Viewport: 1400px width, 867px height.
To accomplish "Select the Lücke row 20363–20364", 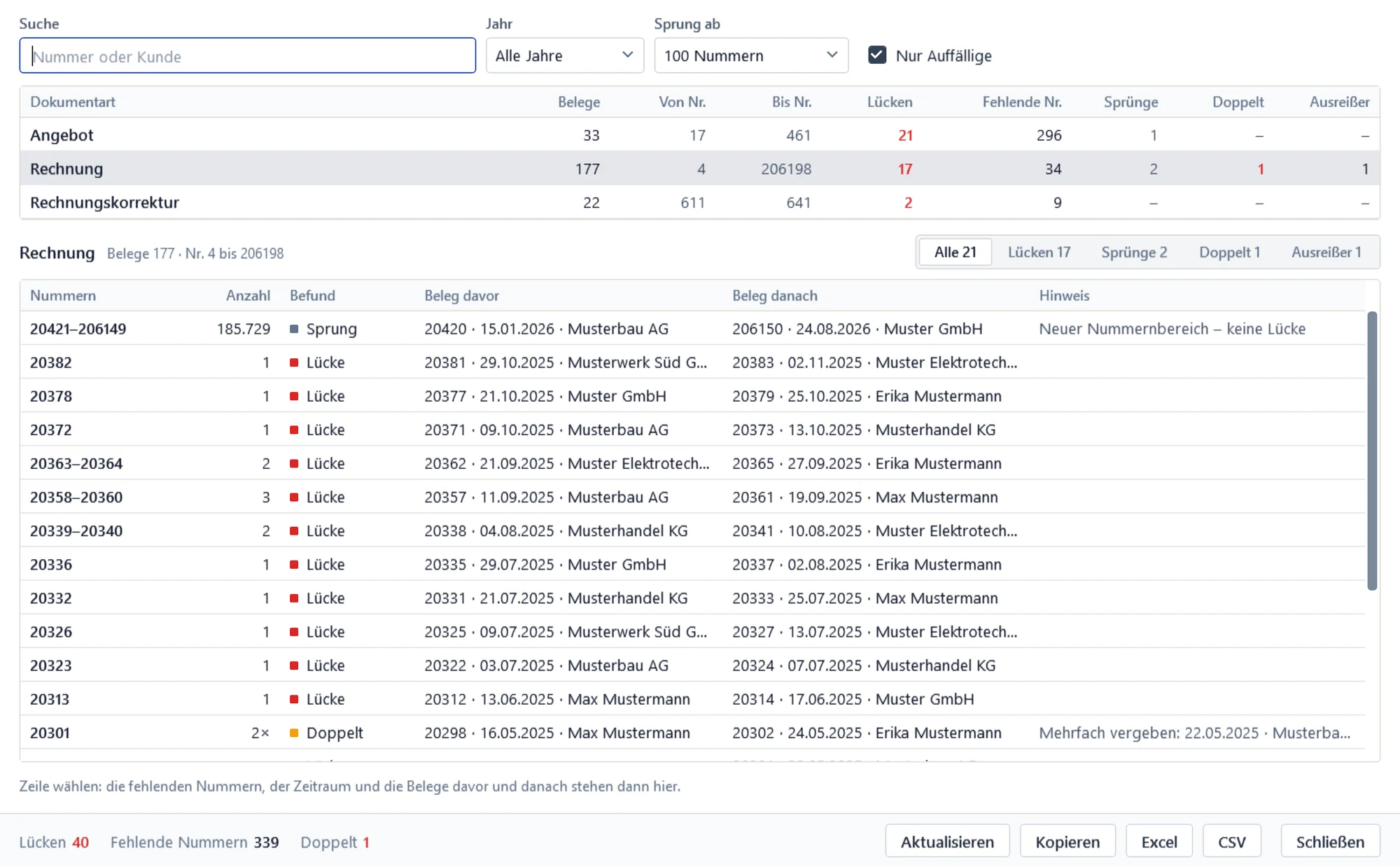I will (x=692, y=463).
